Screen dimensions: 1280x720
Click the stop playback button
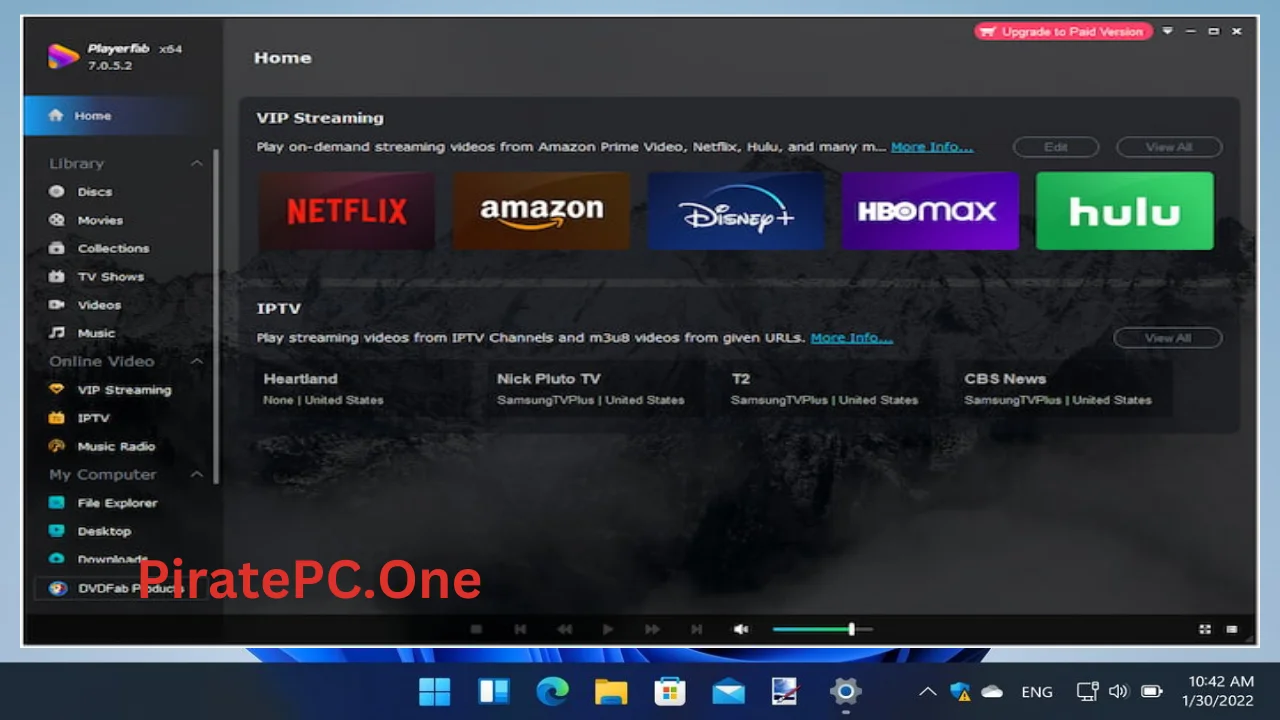point(476,629)
